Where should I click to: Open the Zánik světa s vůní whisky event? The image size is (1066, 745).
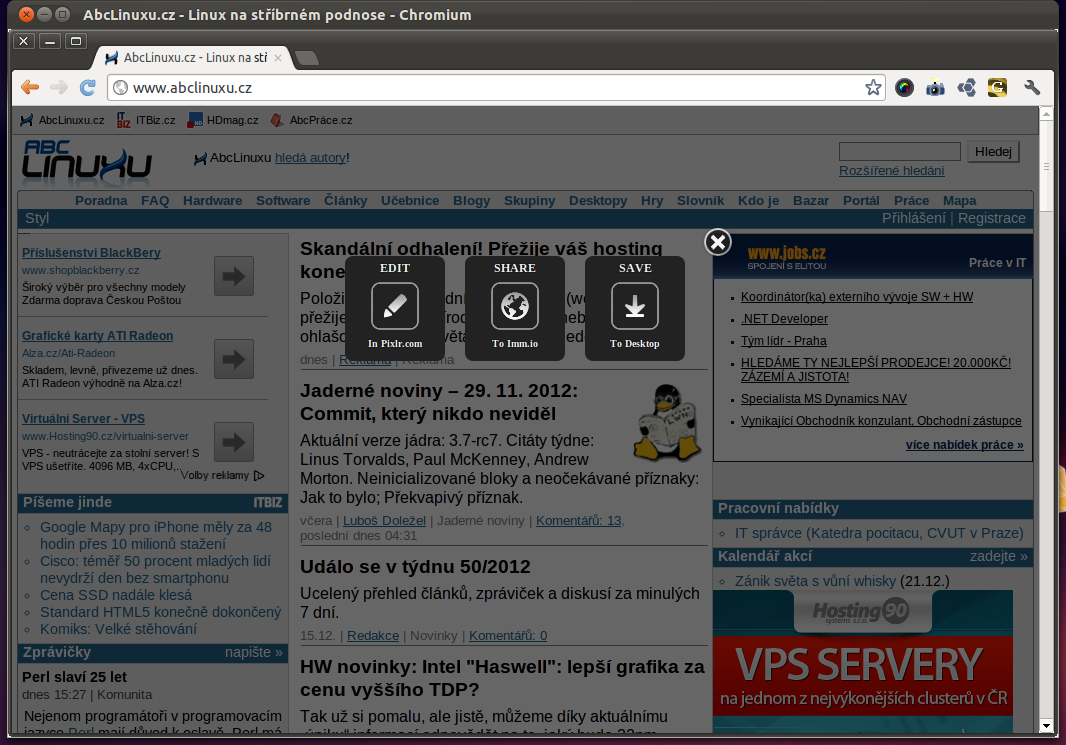(x=815, y=581)
